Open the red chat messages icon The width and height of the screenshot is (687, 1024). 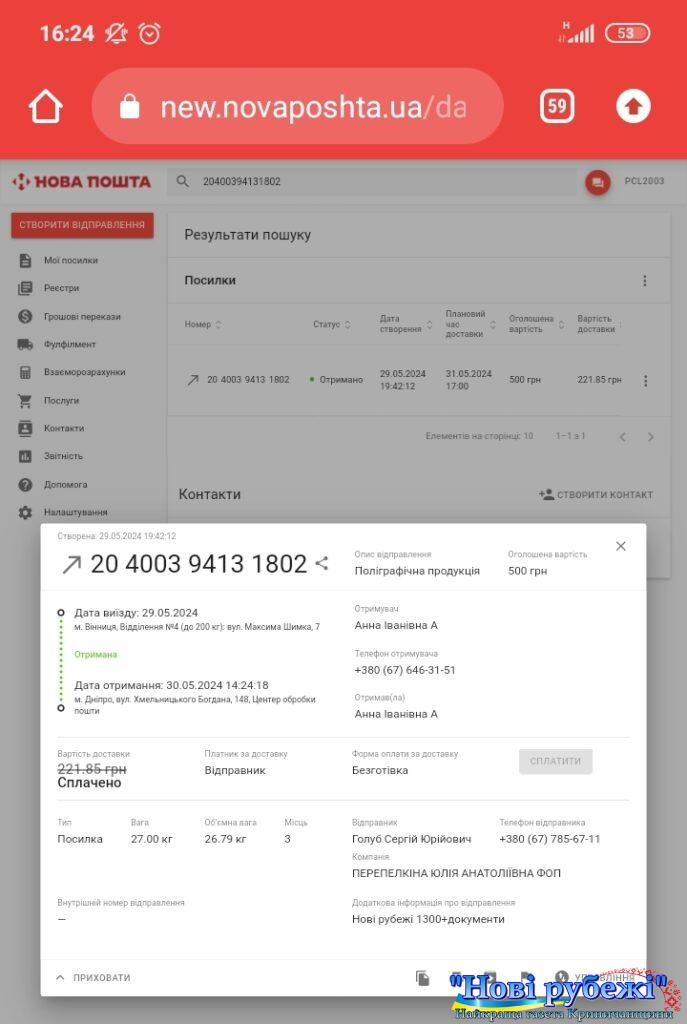pos(598,182)
